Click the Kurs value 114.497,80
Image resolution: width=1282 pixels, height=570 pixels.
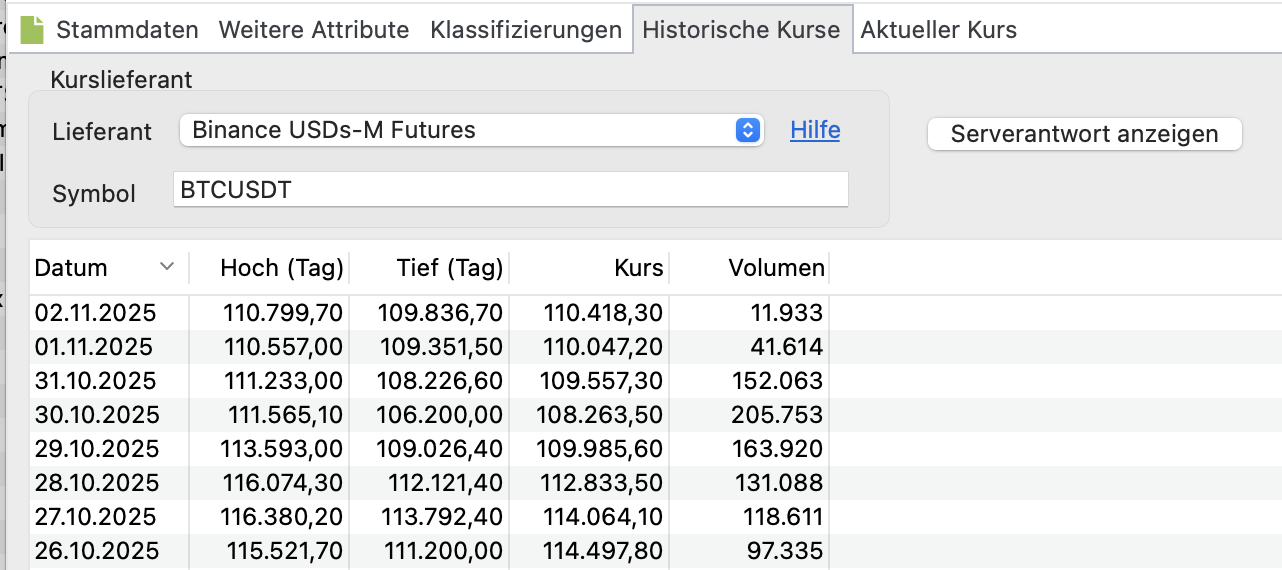602,551
